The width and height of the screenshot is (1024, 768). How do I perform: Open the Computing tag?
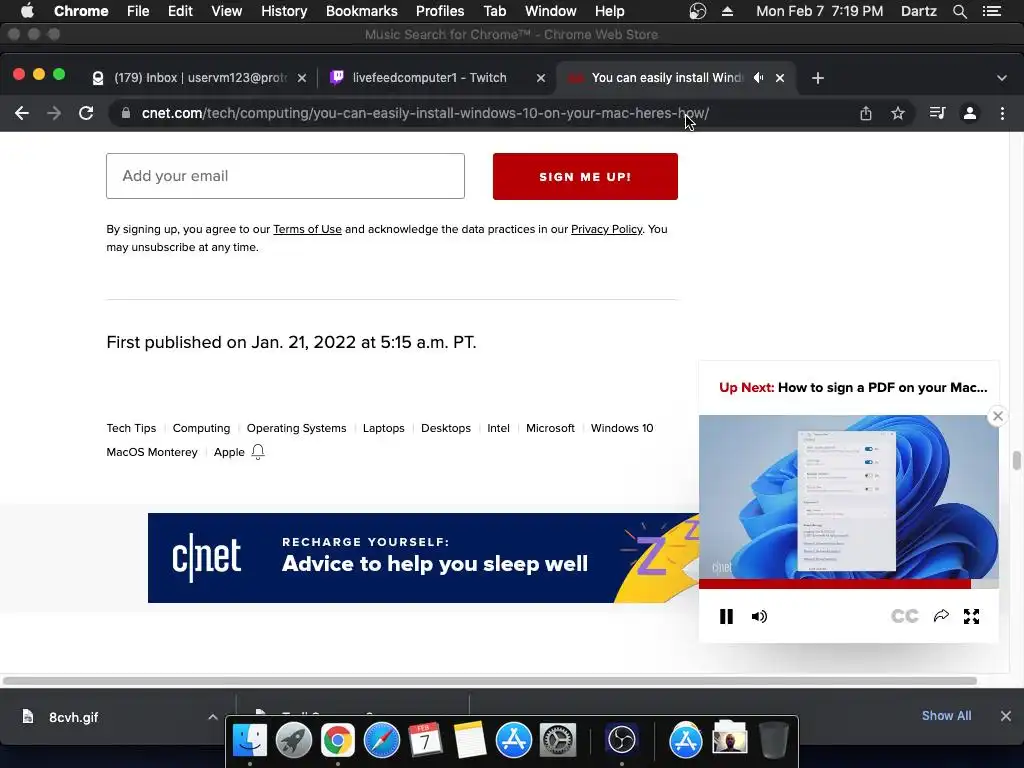(201, 428)
